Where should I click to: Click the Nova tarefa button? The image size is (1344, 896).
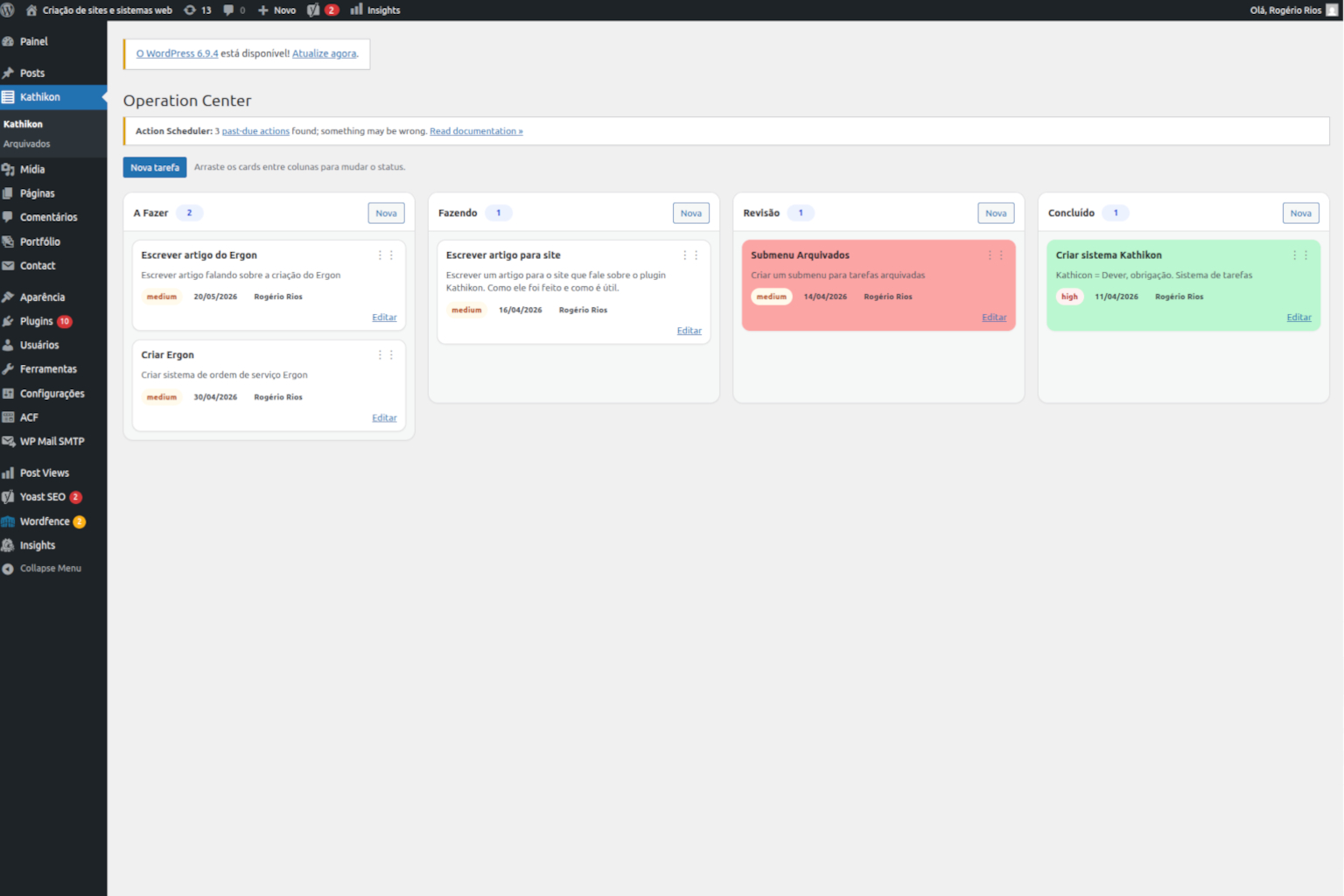click(x=155, y=167)
